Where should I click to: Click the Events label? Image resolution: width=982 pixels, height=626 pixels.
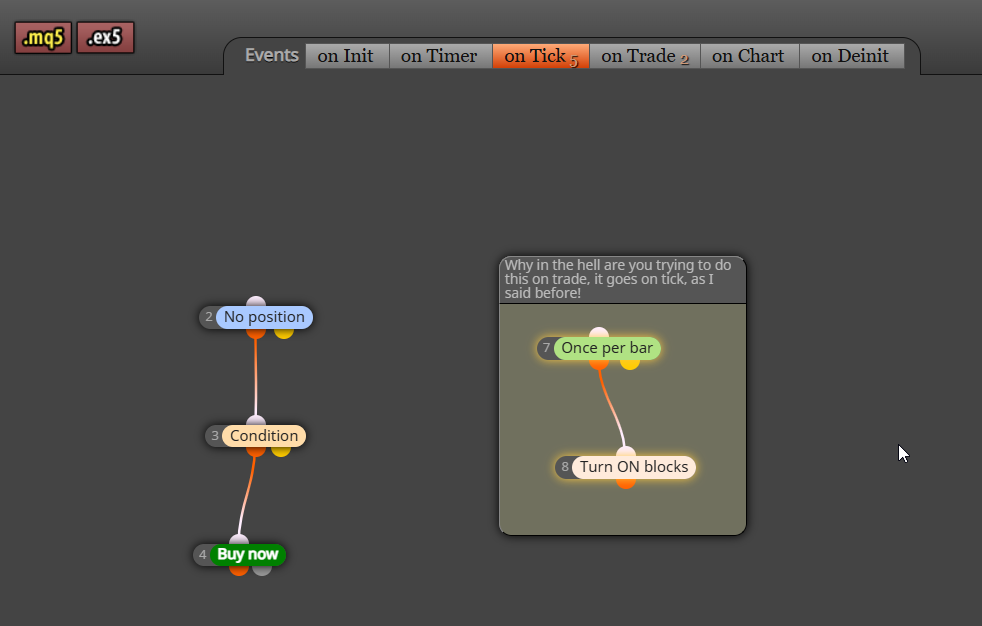[x=272, y=55]
